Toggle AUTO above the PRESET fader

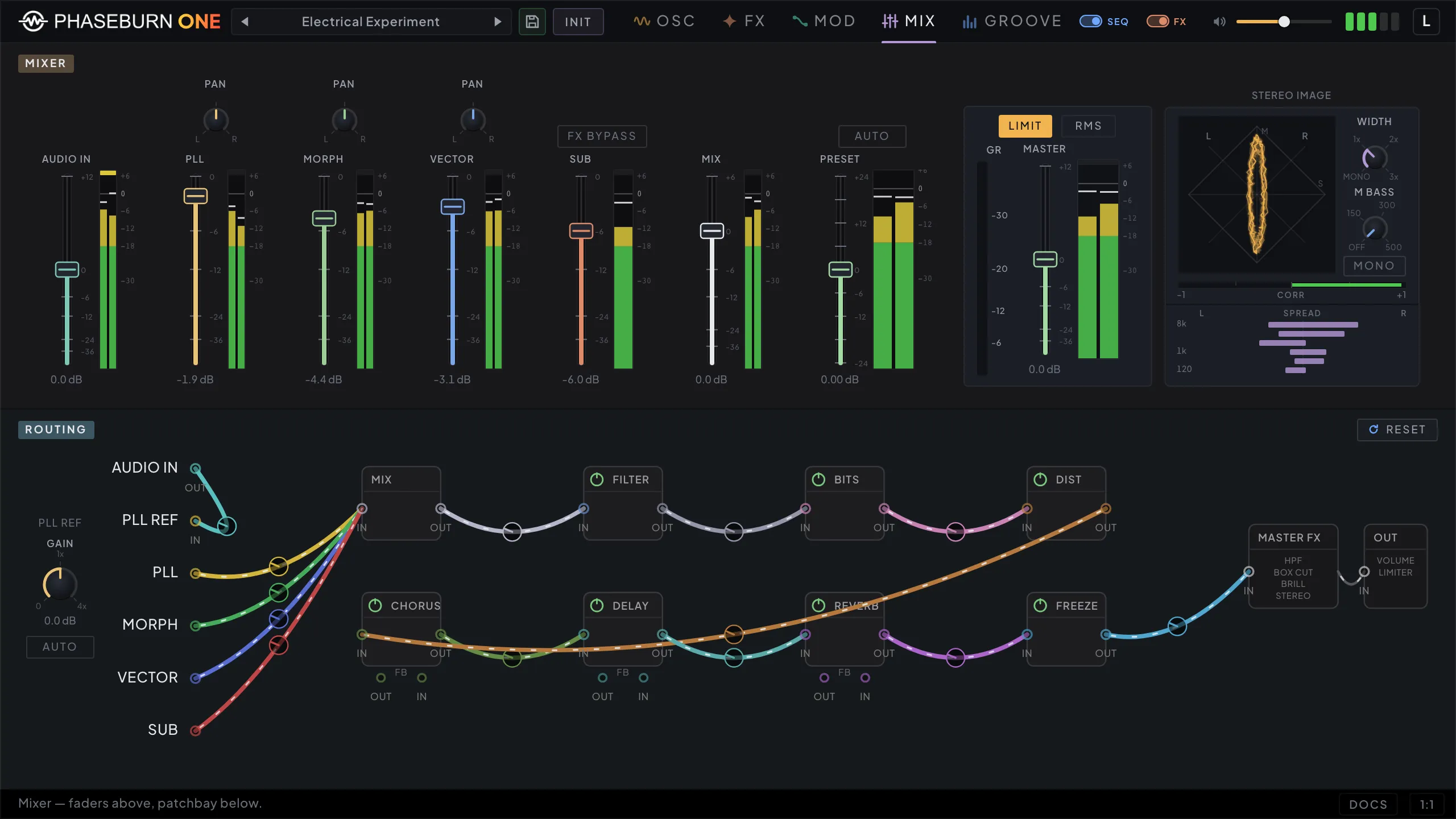pyautogui.click(x=872, y=136)
